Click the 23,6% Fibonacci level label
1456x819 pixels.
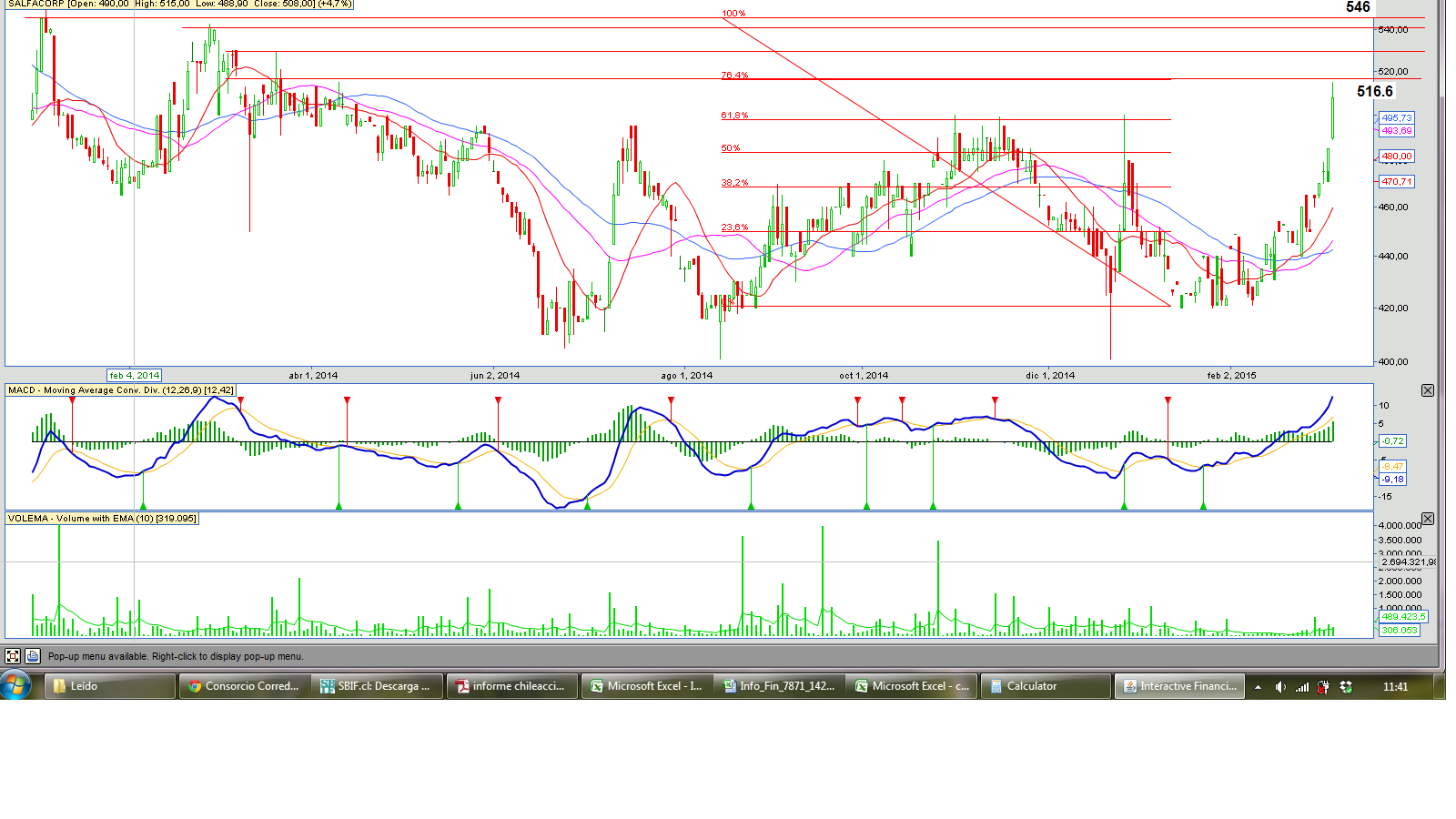coord(734,227)
